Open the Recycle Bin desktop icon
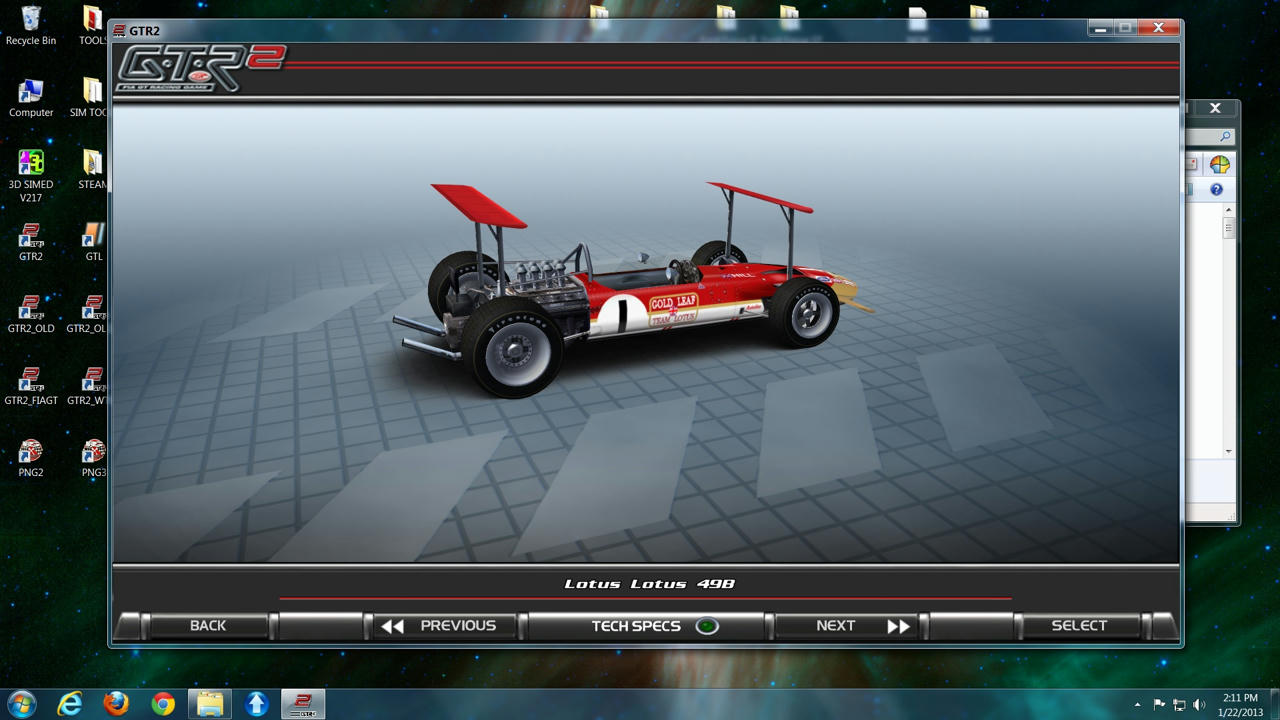Viewport: 1280px width, 720px height. pyautogui.click(x=31, y=26)
